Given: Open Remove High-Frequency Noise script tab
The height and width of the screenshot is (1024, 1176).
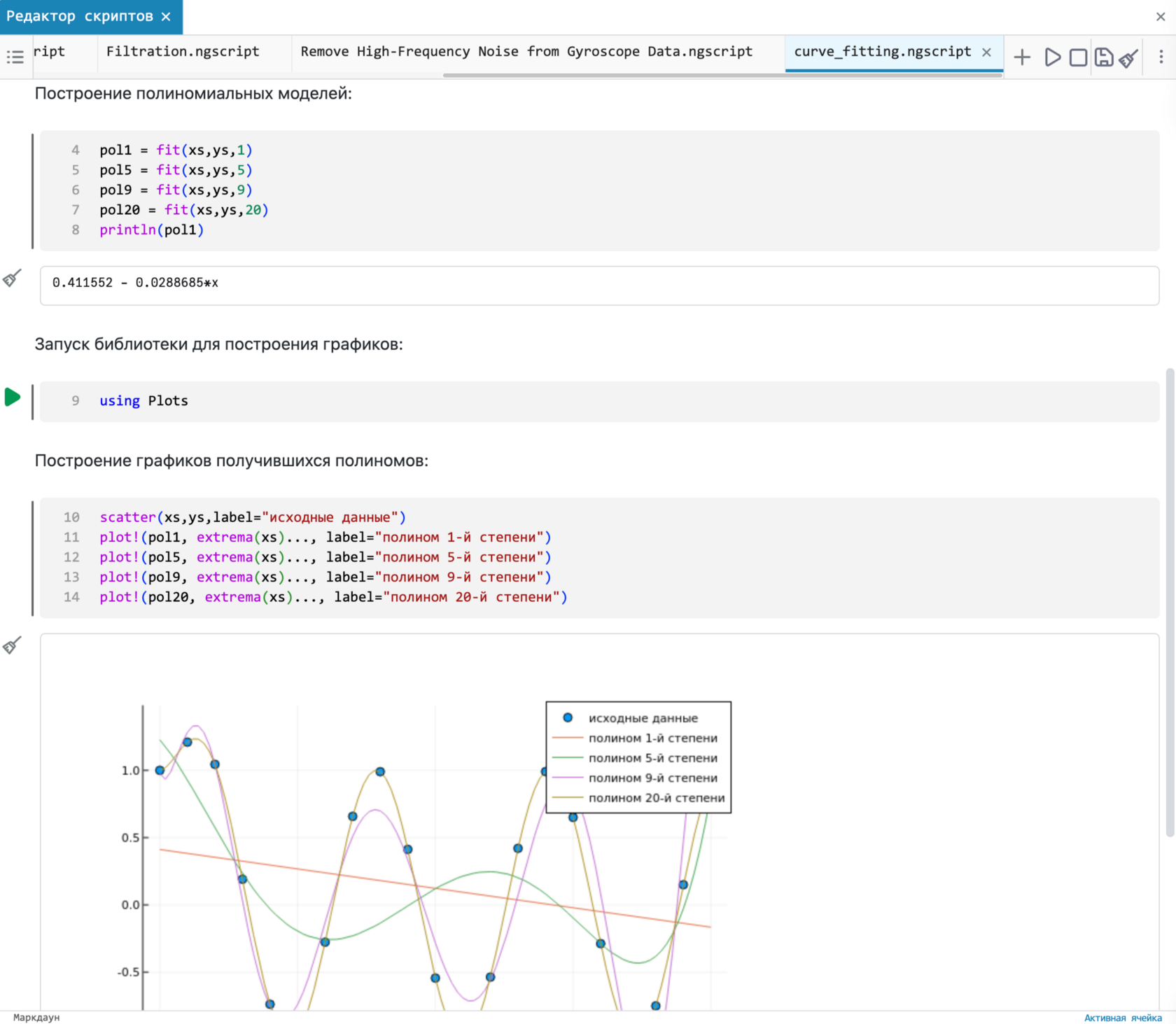Looking at the screenshot, I should pos(526,52).
